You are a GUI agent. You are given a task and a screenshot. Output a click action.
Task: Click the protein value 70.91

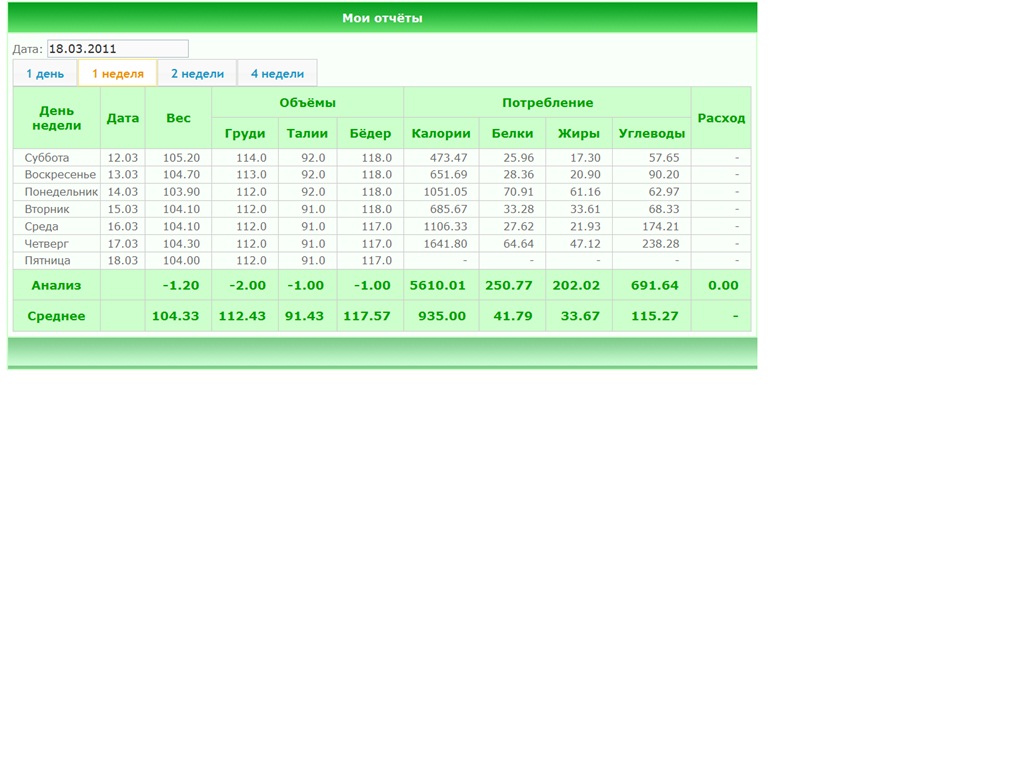(519, 192)
